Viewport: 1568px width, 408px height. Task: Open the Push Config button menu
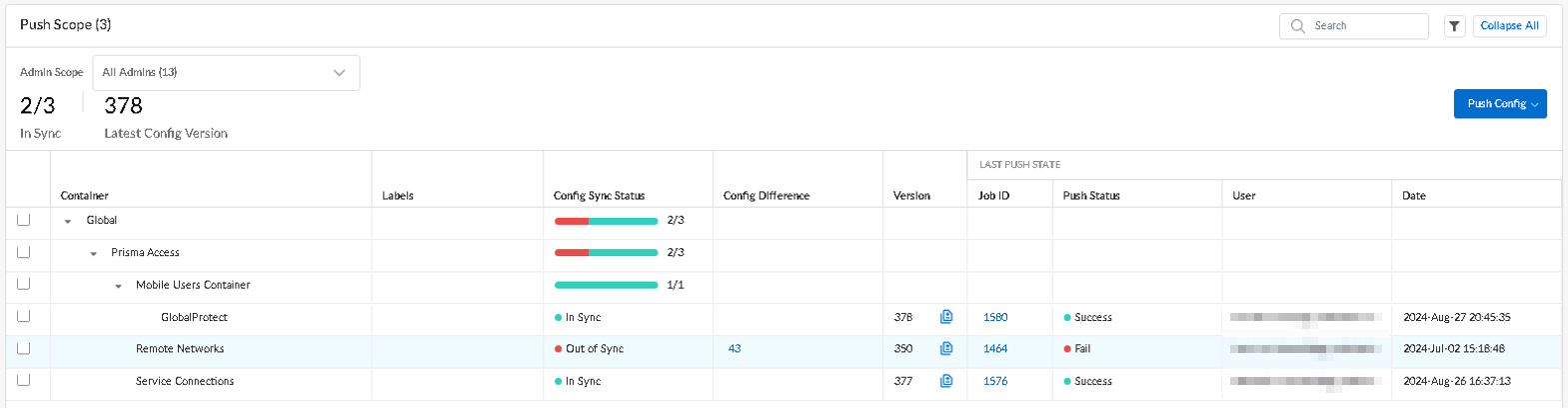click(x=1500, y=104)
